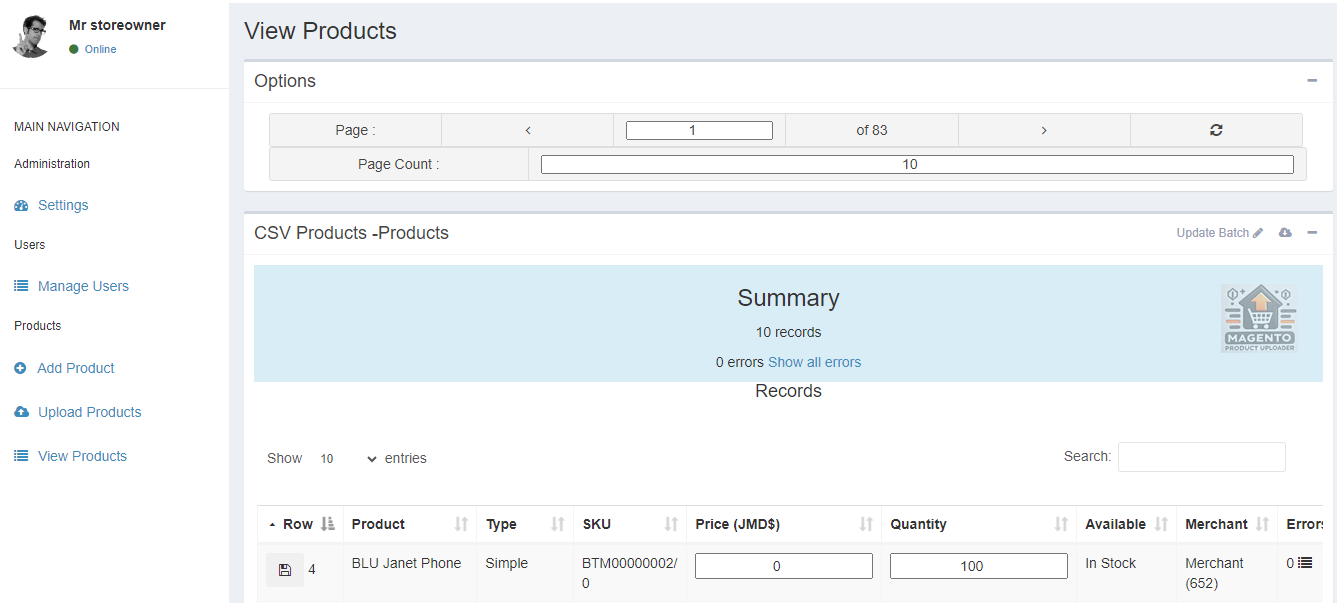
Task: Click the Show all errors link
Action: [814, 362]
